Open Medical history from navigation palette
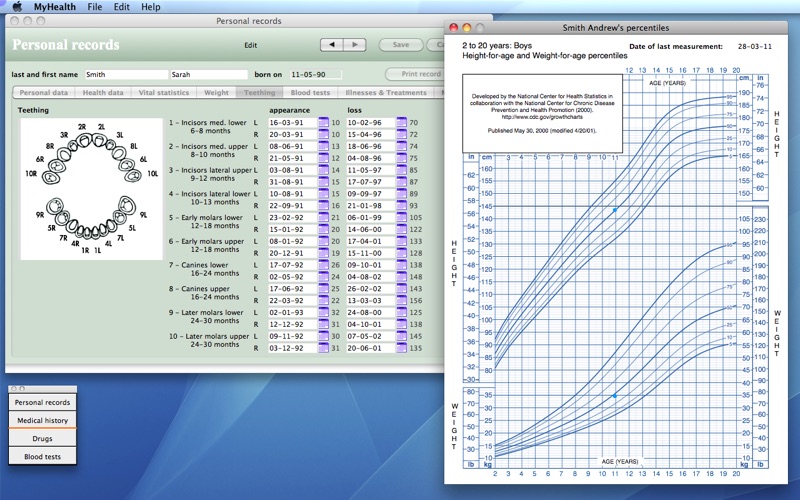The width and height of the screenshot is (800, 500). point(42,420)
